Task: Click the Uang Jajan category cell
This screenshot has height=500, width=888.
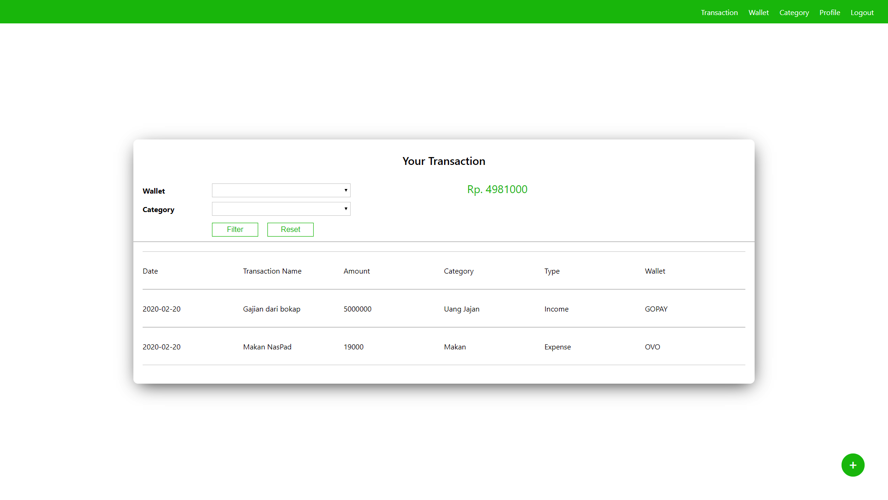Action: [461, 309]
